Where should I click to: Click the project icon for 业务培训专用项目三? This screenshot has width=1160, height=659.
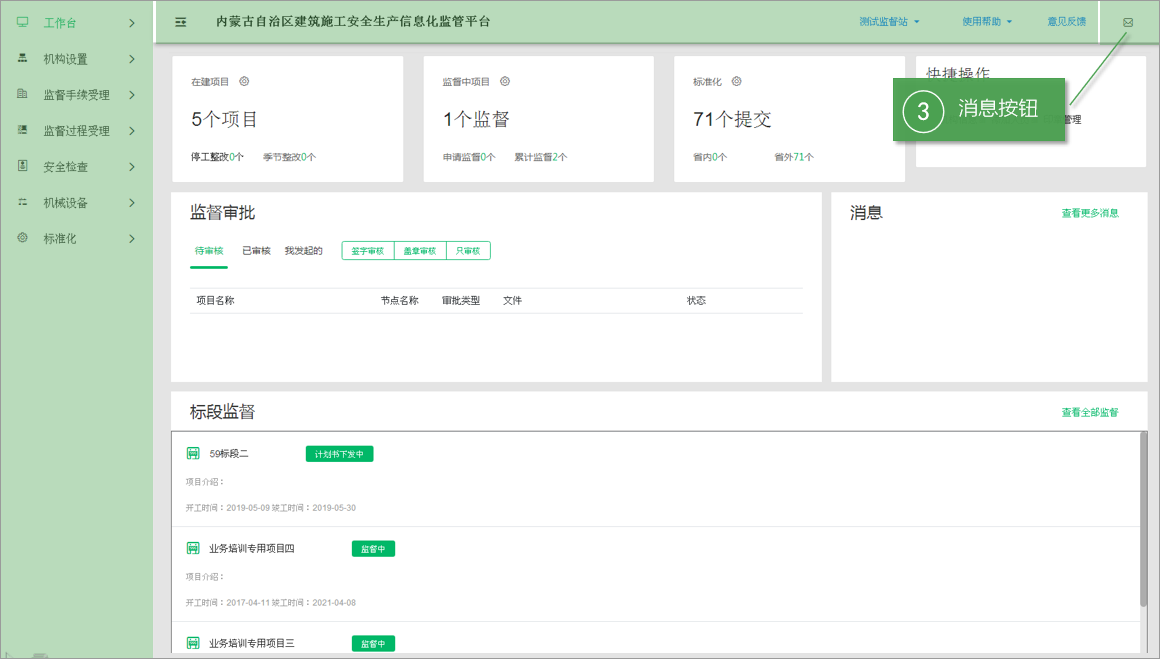click(193, 643)
